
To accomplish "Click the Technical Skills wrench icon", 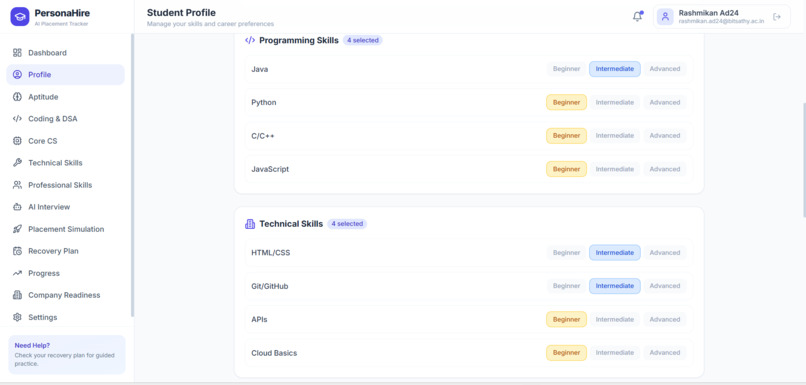I will pyautogui.click(x=17, y=162).
